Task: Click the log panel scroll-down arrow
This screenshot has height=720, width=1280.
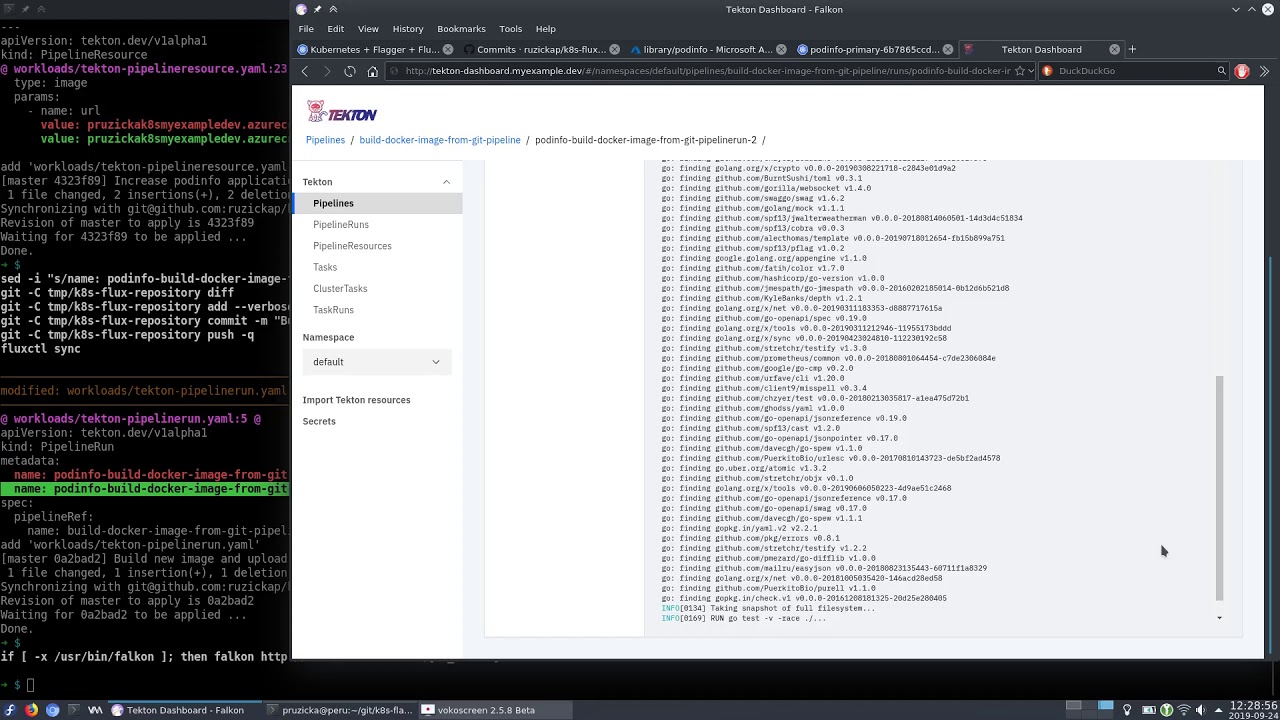Action: click(1219, 618)
